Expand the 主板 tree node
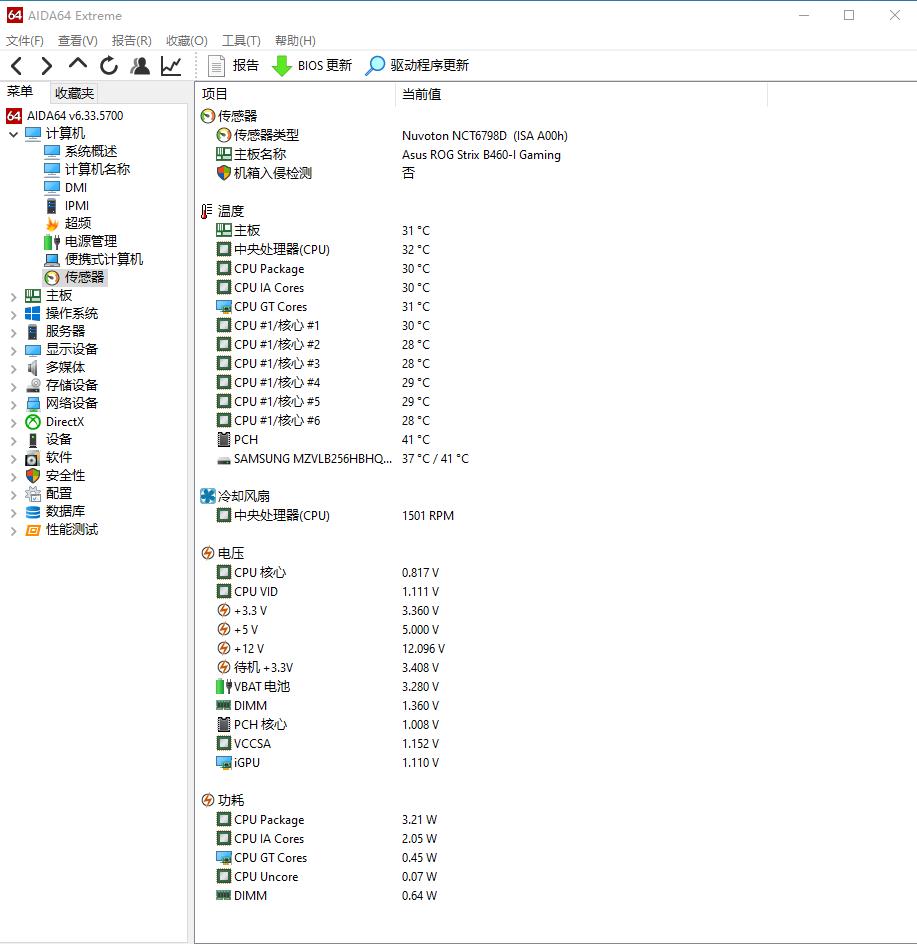917x944 pixels. [13, 296]
